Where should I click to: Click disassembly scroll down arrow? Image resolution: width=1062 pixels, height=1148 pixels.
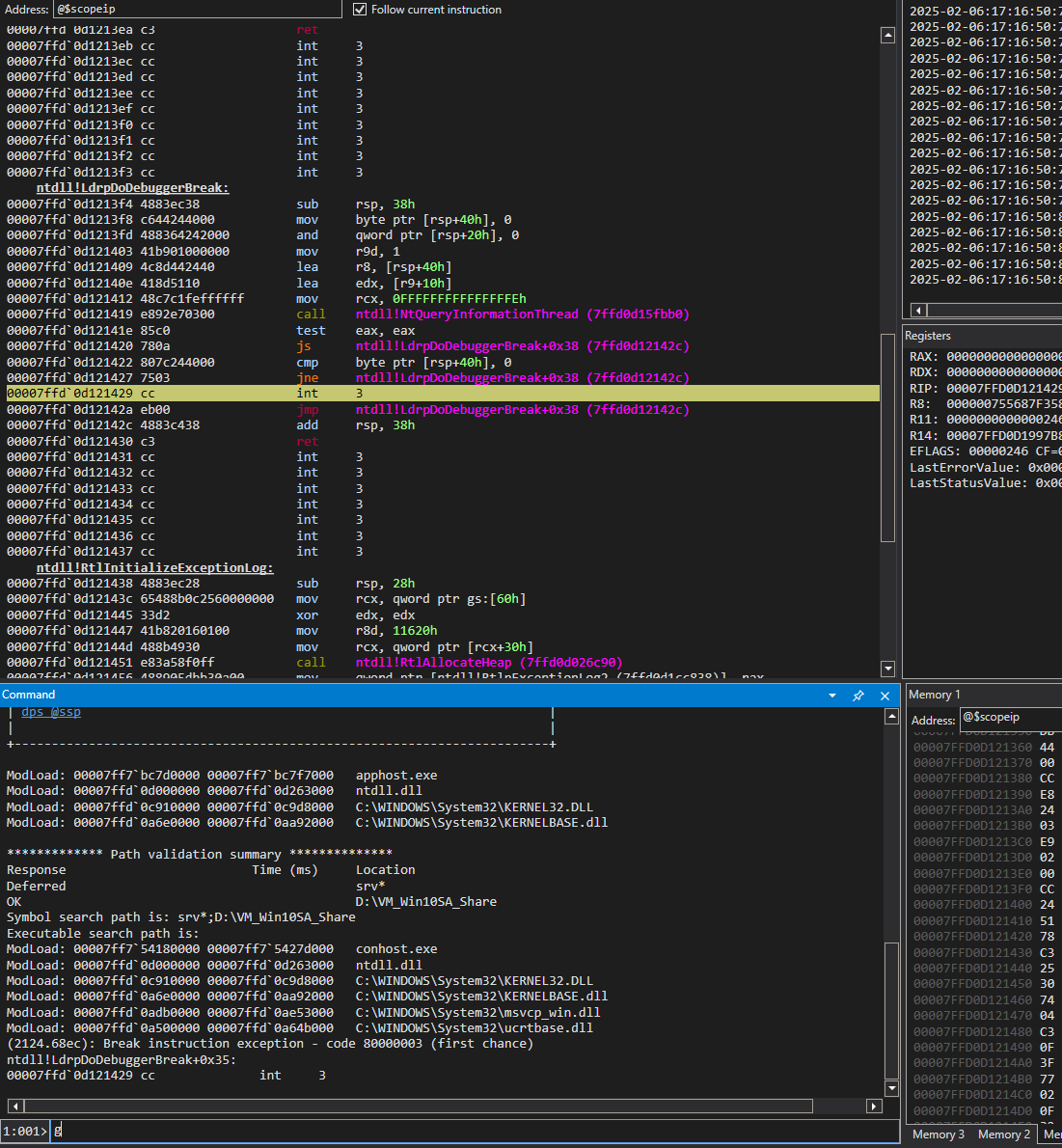pyautogui.click(x=887, y=669)
